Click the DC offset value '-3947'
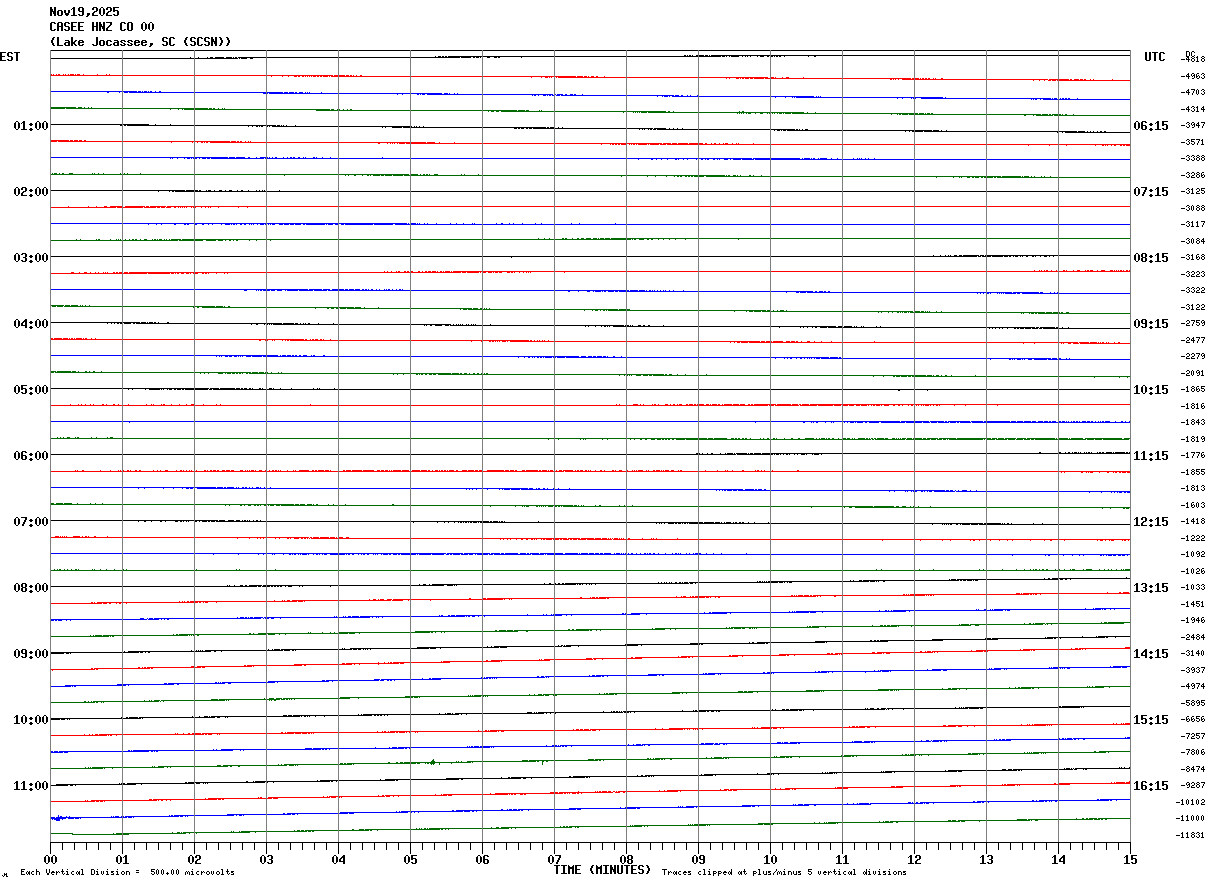 [x=1193, y=126]
